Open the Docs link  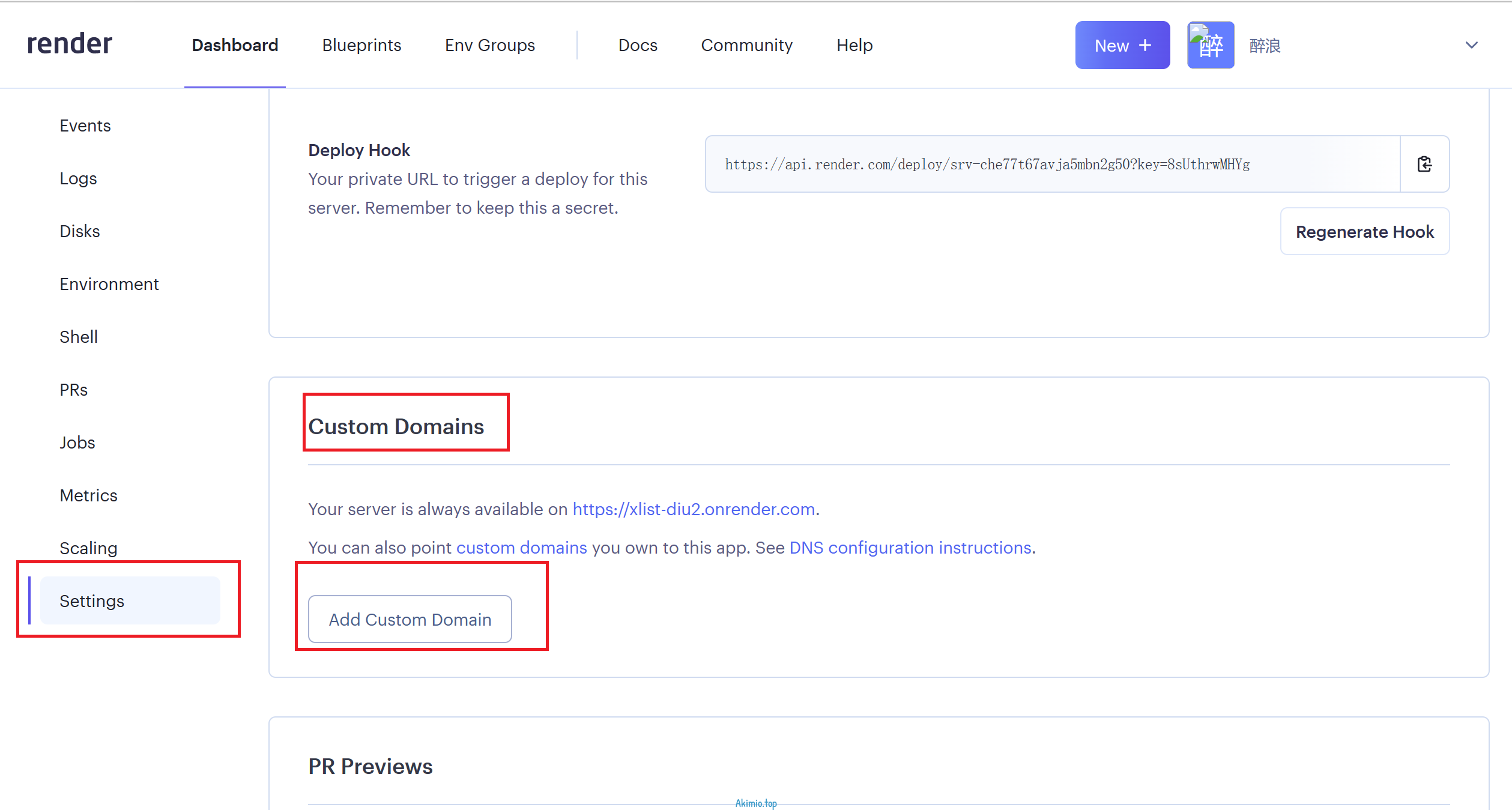point(638,45)
